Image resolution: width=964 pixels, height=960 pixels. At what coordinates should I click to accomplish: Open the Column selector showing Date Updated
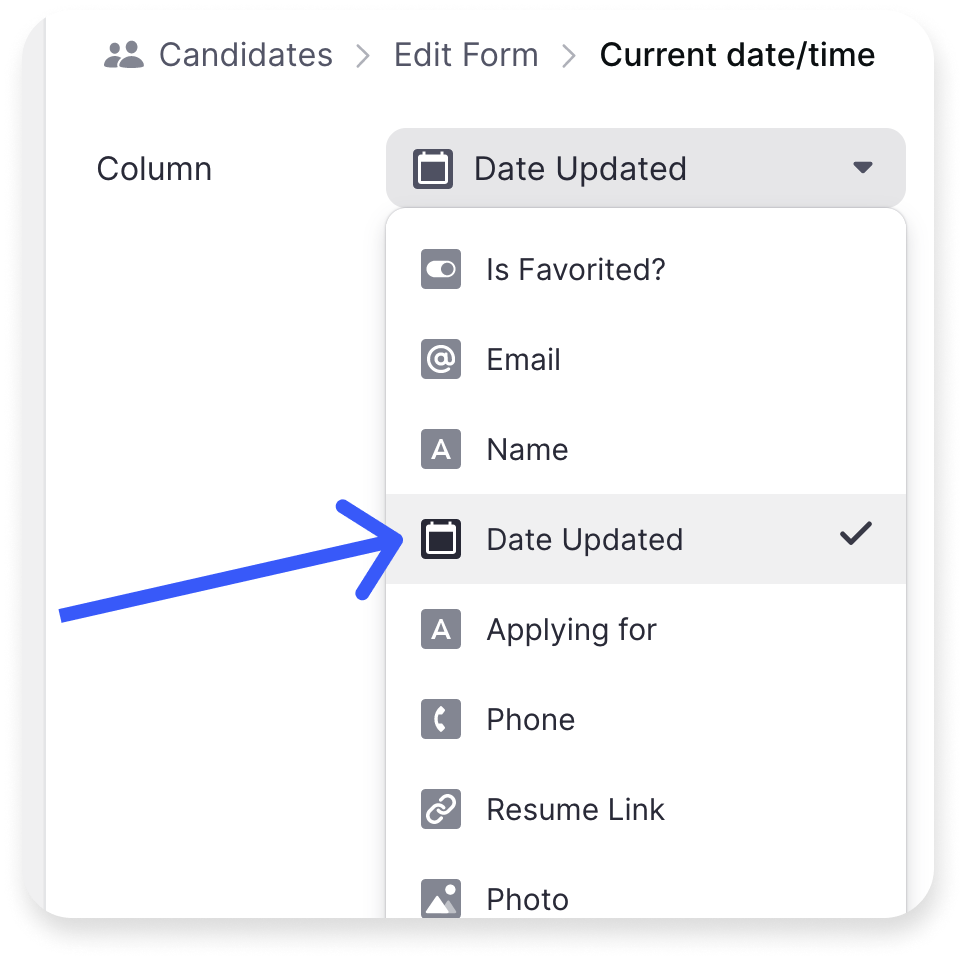pyautogui.click(x=645, y=168)
